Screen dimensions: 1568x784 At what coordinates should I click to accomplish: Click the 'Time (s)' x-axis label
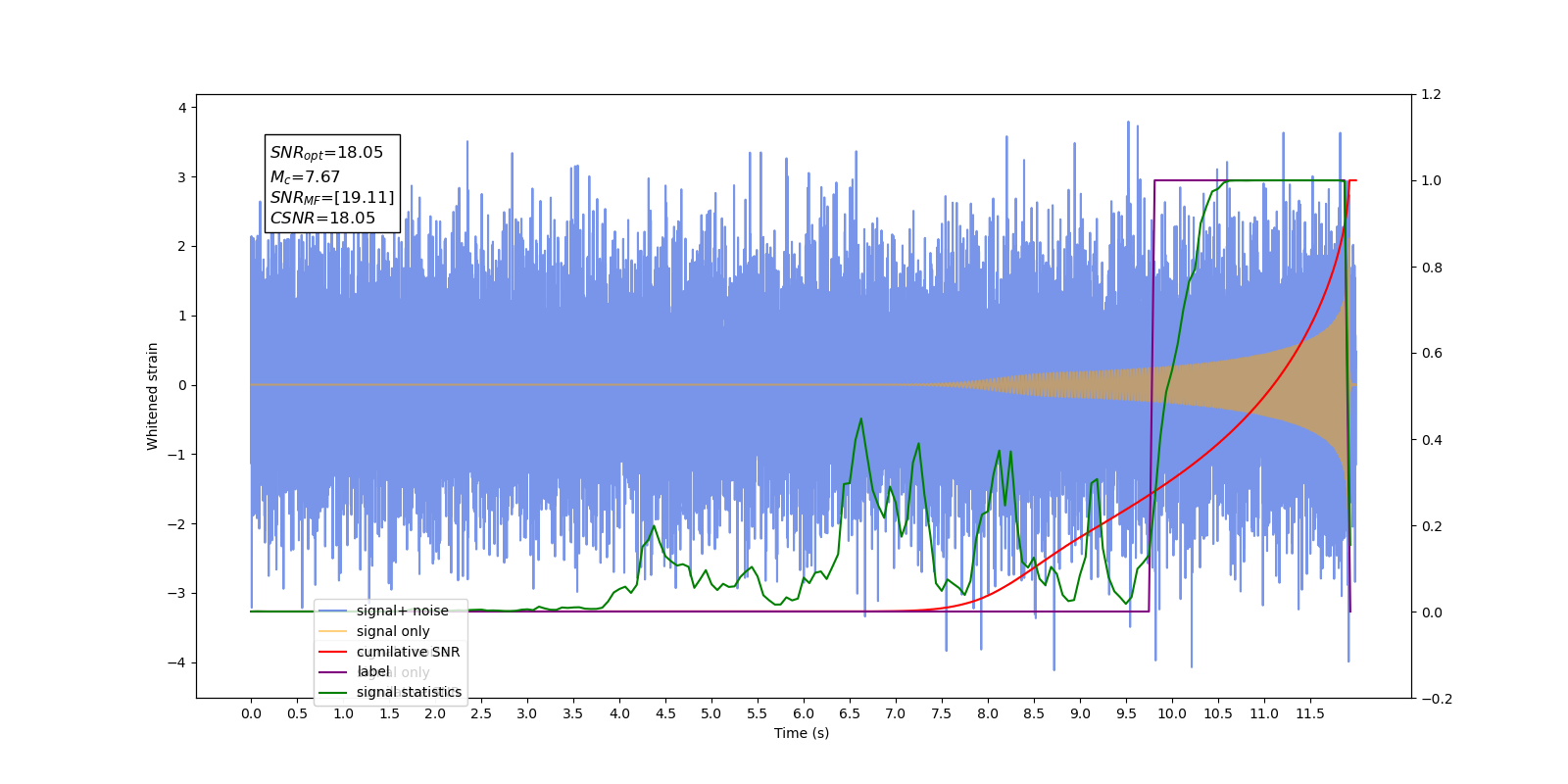click(x=802, y=733)
